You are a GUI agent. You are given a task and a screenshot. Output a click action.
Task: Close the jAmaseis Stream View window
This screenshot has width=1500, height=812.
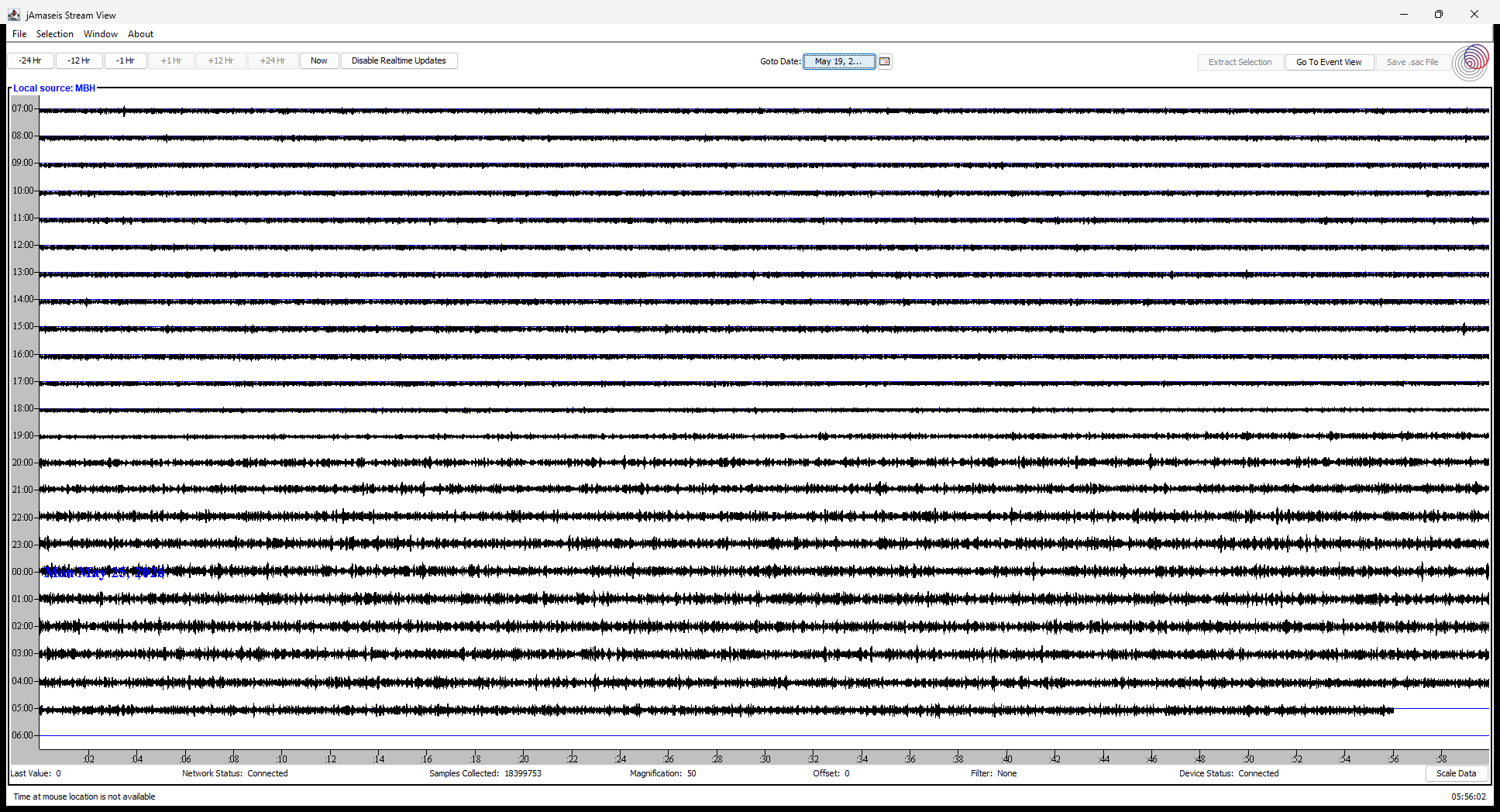tap(1474, 14)
